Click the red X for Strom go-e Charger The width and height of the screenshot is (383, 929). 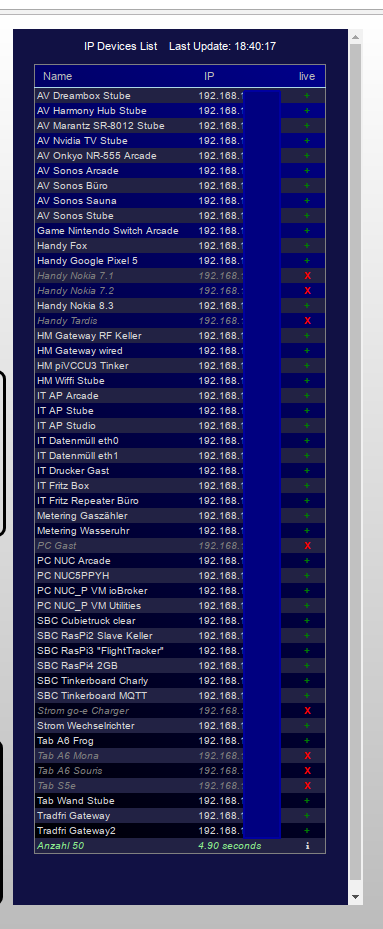(x=307, y=711)
